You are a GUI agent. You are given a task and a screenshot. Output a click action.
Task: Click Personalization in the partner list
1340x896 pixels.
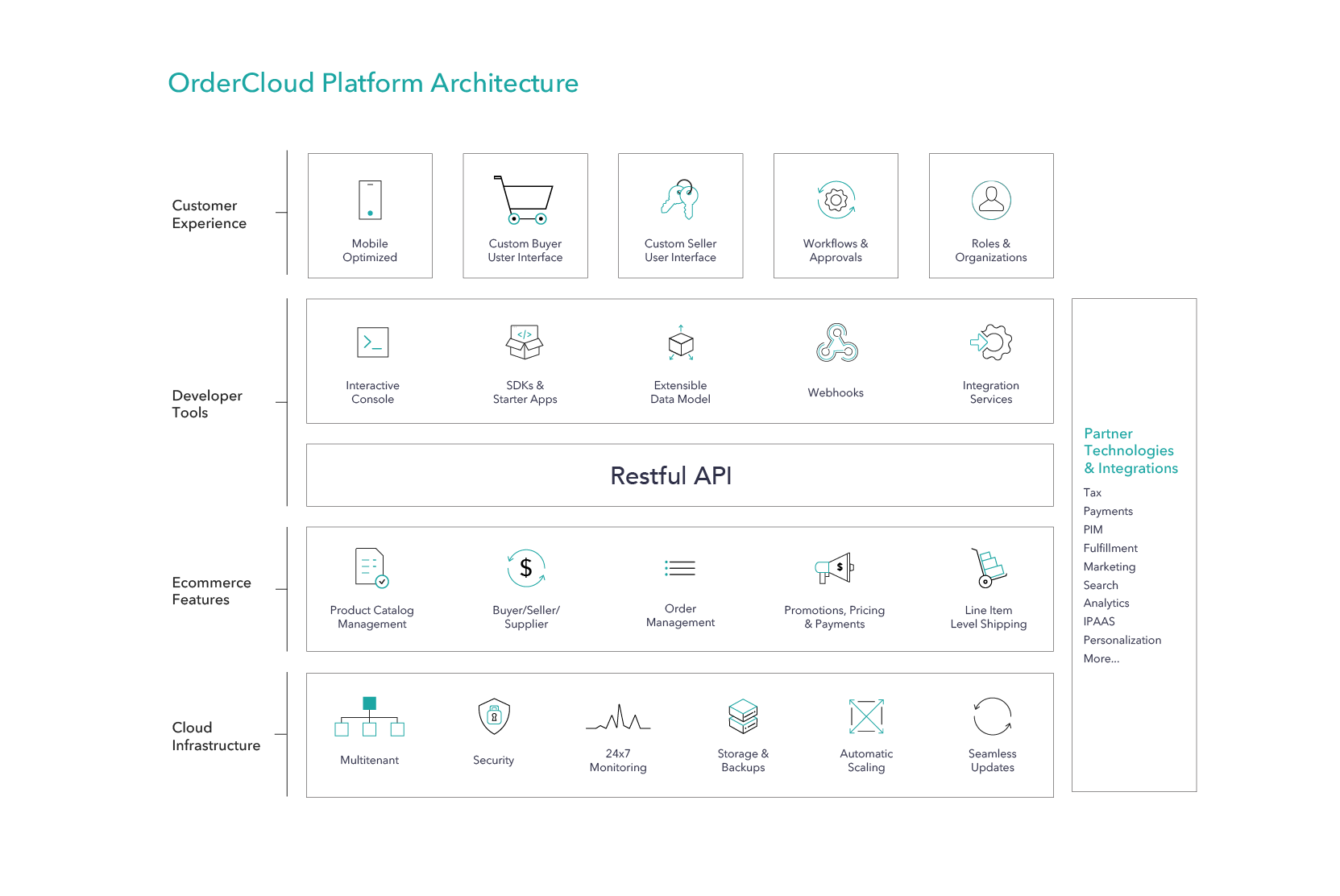1122,640
